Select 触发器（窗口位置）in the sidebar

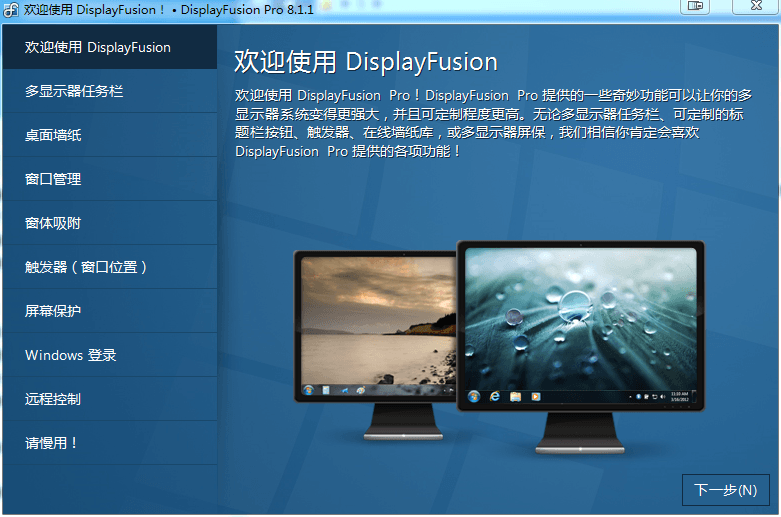[x=109, y=267]
